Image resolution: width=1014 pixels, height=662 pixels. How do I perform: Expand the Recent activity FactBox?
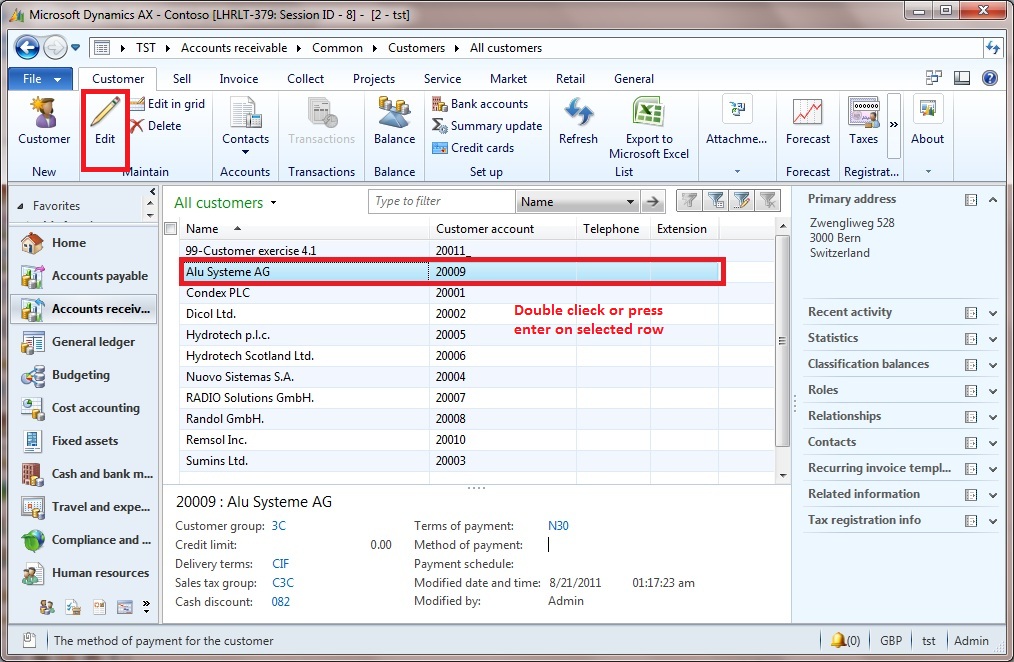tap(993, 313)
